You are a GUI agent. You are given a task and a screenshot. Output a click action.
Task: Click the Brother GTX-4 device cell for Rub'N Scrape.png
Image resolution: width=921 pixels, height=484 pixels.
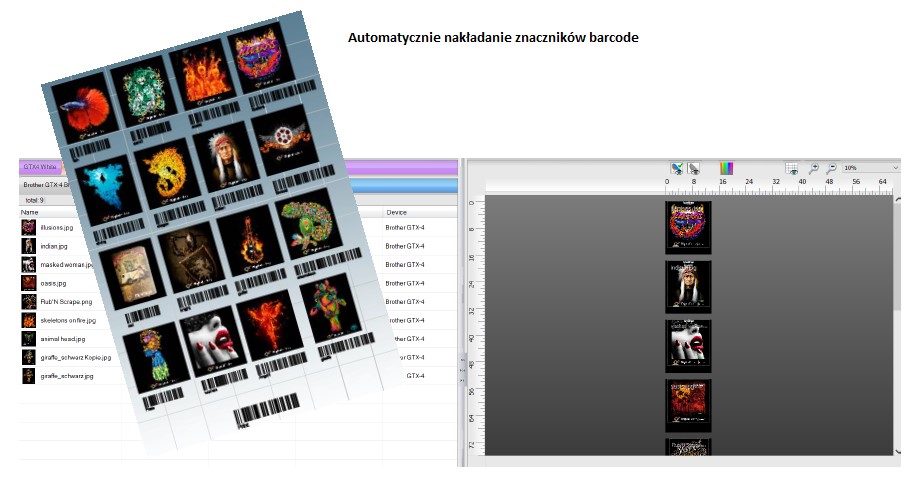pyautogui.click(x=405, y=301)
